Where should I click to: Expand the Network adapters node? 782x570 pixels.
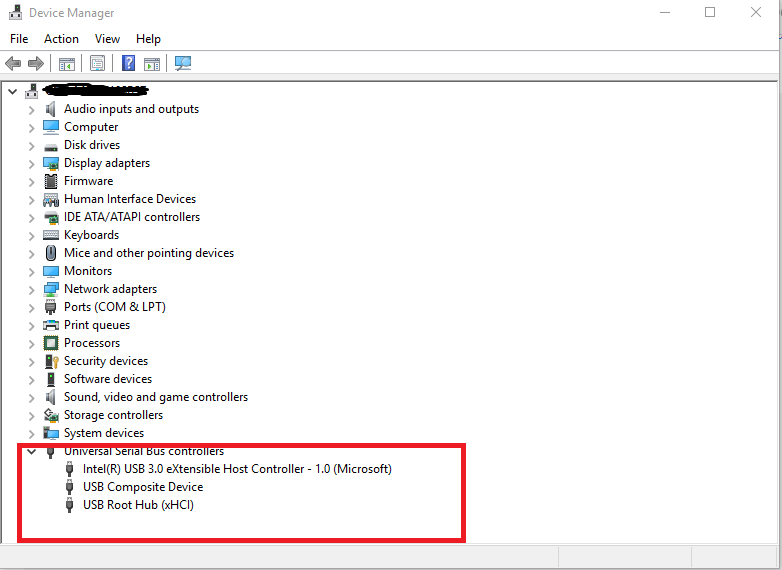[x=31, y=290]
